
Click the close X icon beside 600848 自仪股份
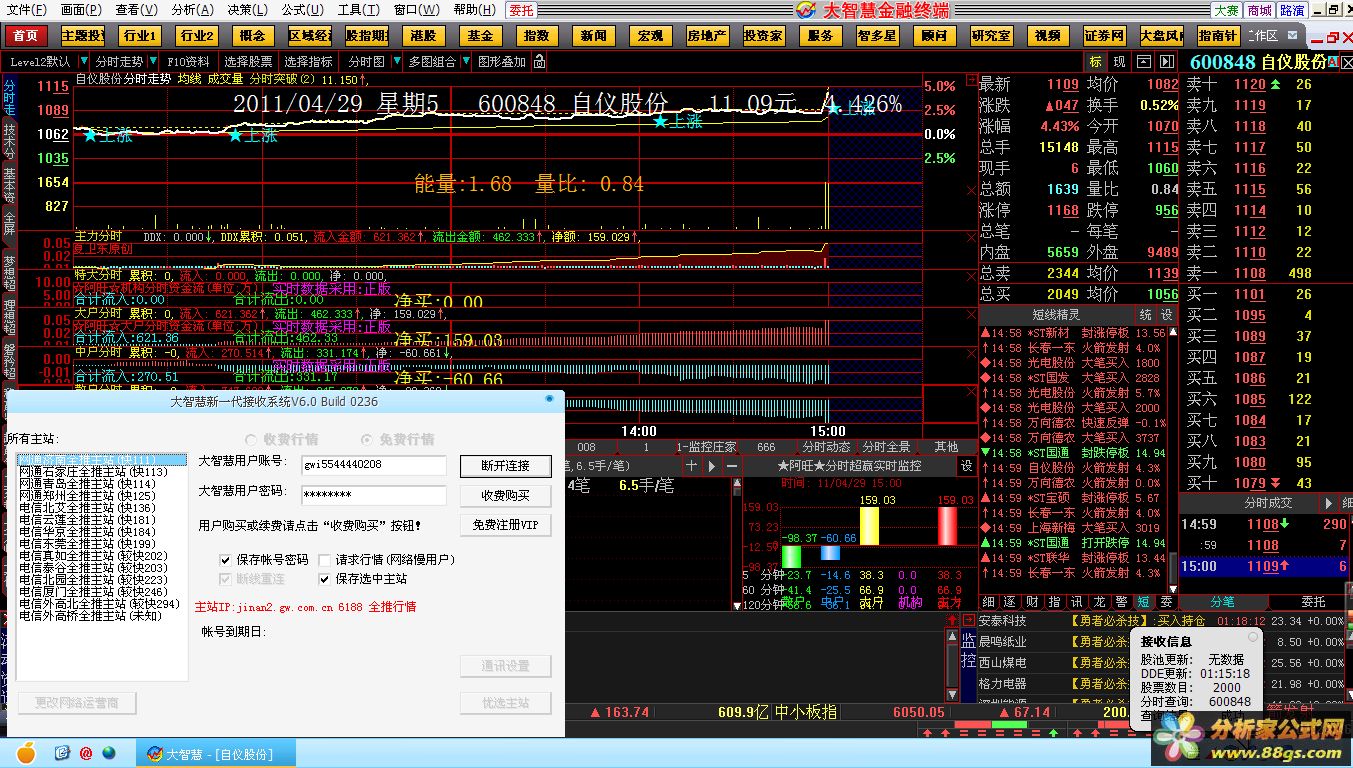(x=1345, y=62)
